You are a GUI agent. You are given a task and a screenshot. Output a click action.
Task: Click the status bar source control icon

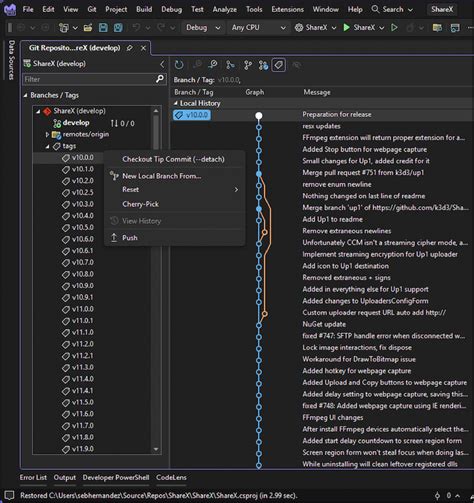[x=437, y=496]
